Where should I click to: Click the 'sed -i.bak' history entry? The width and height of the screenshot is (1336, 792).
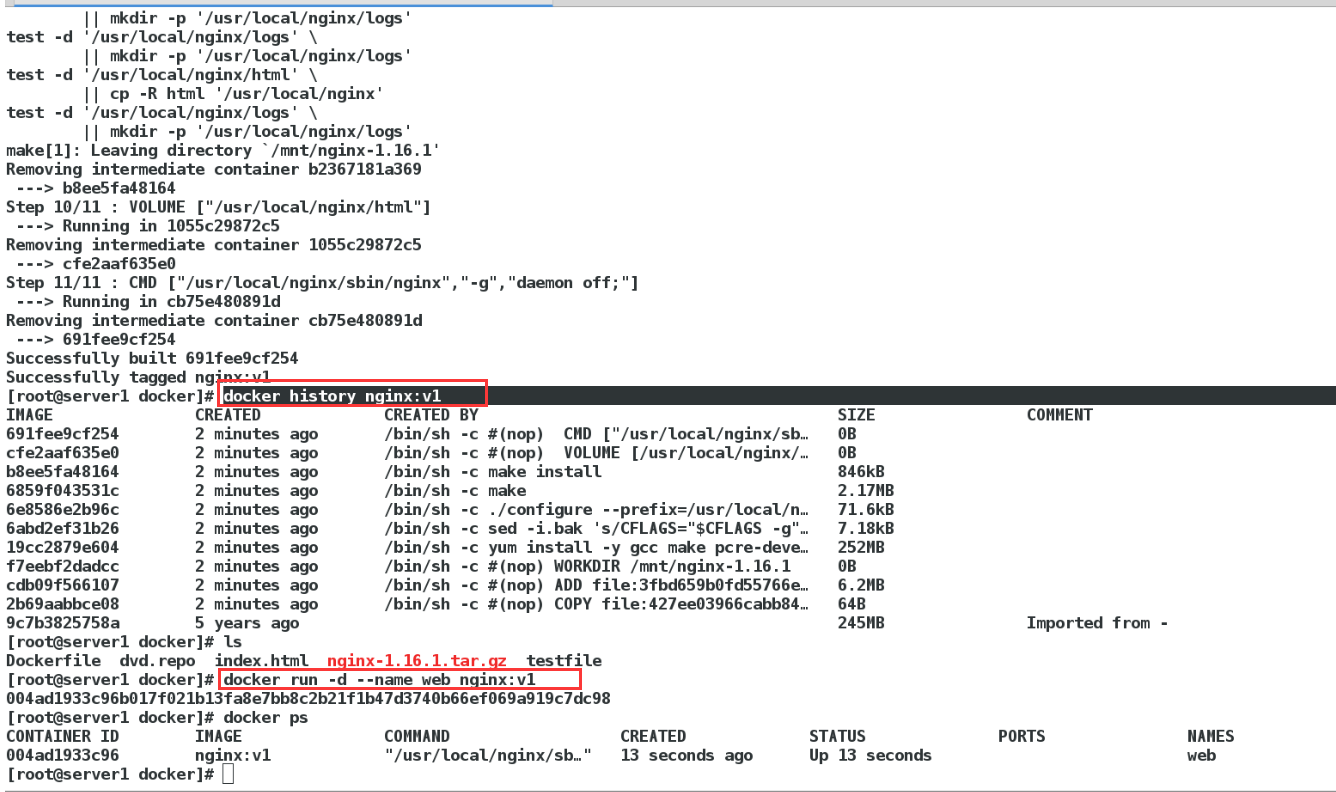pos(597,529)
